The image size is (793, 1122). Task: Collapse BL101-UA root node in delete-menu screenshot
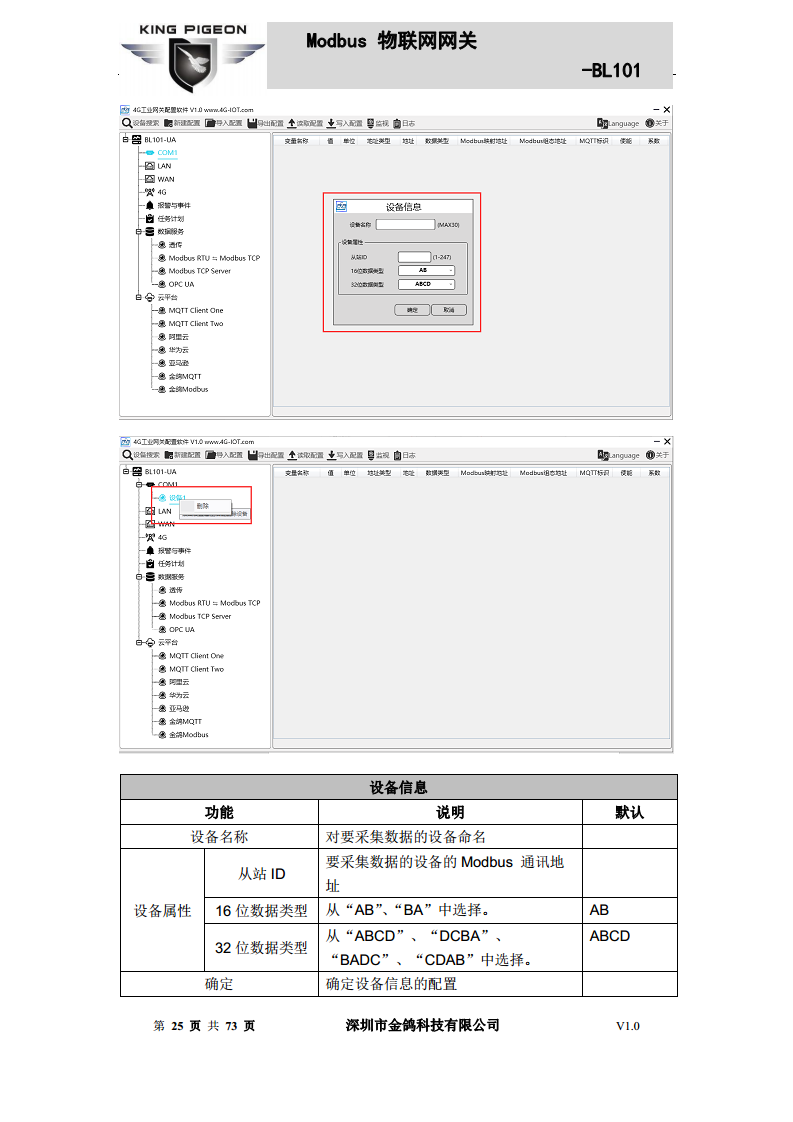(126, 472)
